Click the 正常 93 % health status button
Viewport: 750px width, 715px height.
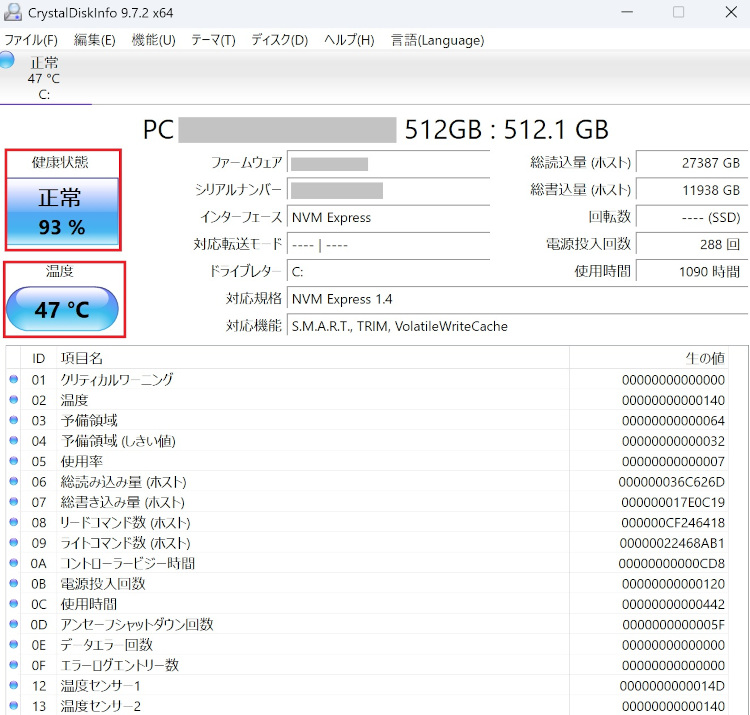(x=63, y=212)
